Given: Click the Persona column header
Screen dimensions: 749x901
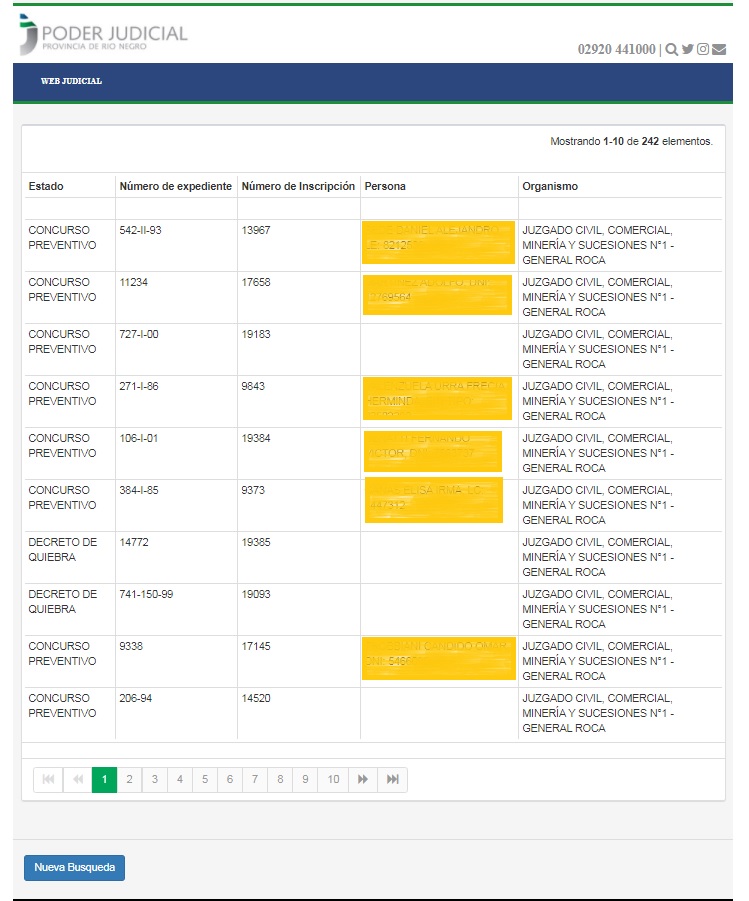Looking at the screenshot, I should [x=385, y=186].
